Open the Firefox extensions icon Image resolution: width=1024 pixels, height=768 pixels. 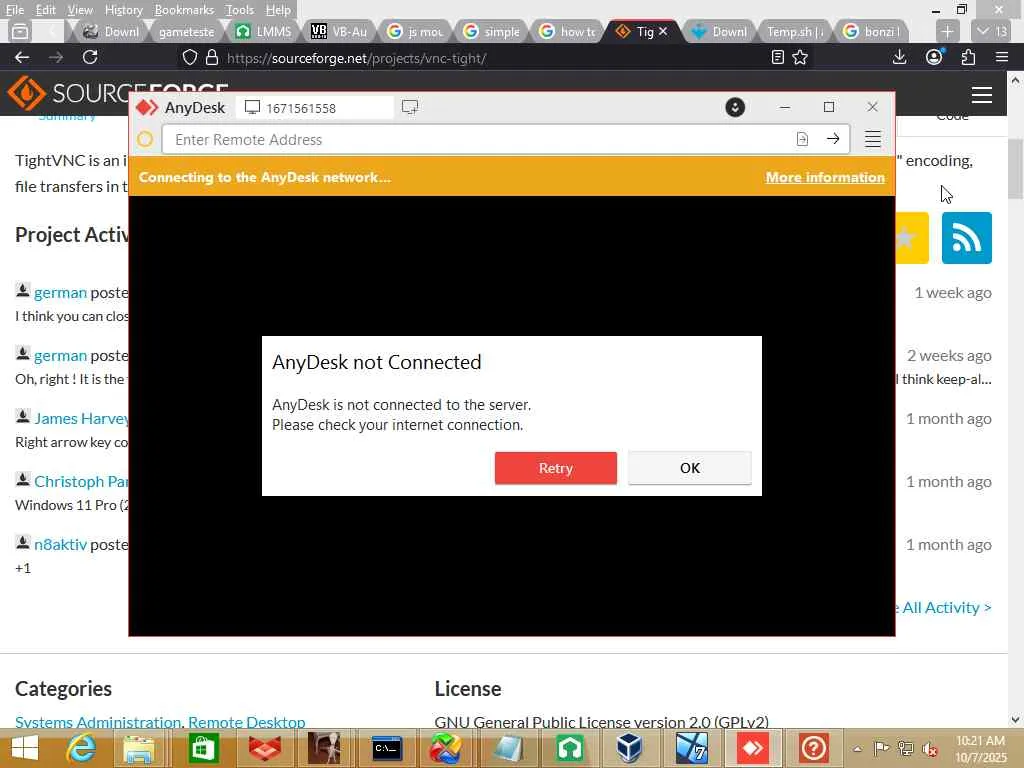click(x=968, y=57)
